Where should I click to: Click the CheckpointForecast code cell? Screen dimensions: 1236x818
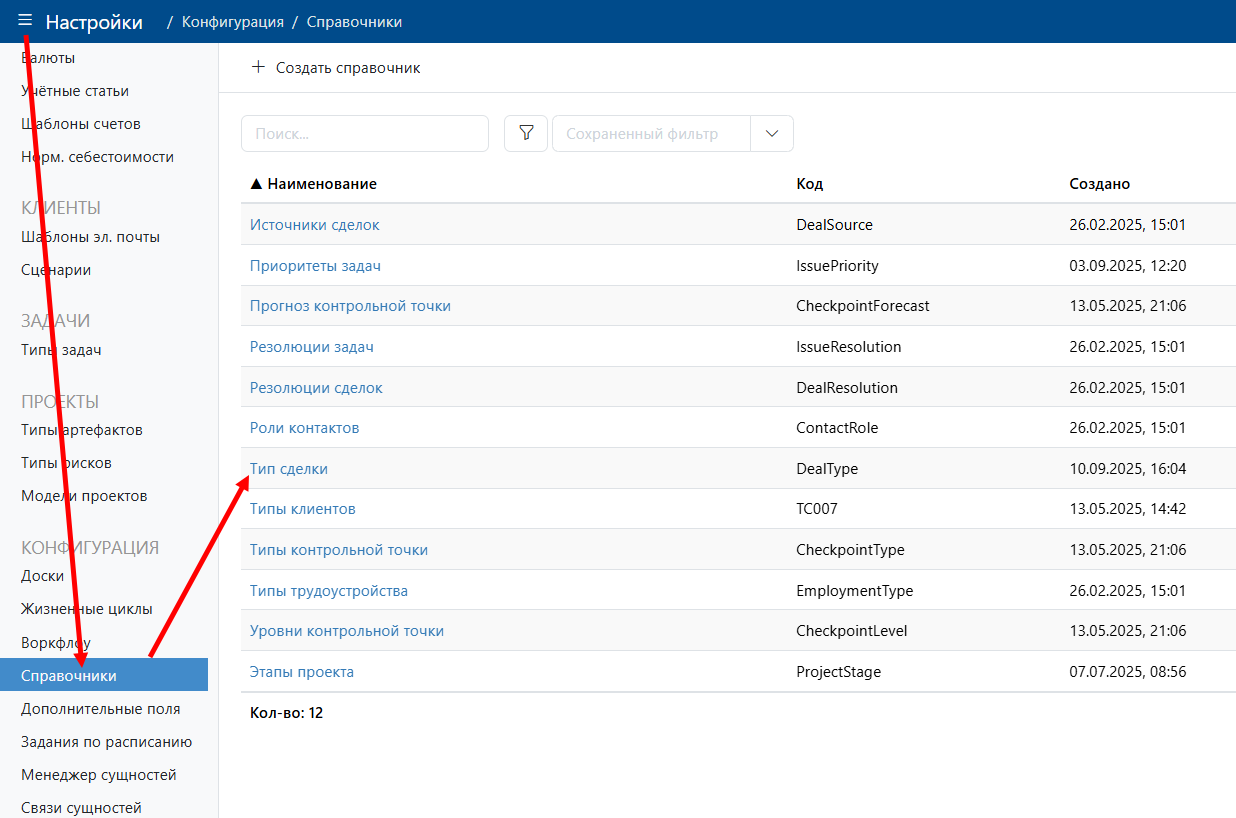(x=863, y=306)
